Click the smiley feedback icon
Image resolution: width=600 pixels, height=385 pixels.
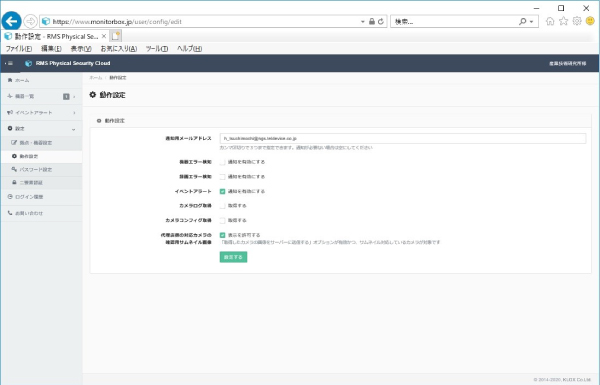point(590,21)
